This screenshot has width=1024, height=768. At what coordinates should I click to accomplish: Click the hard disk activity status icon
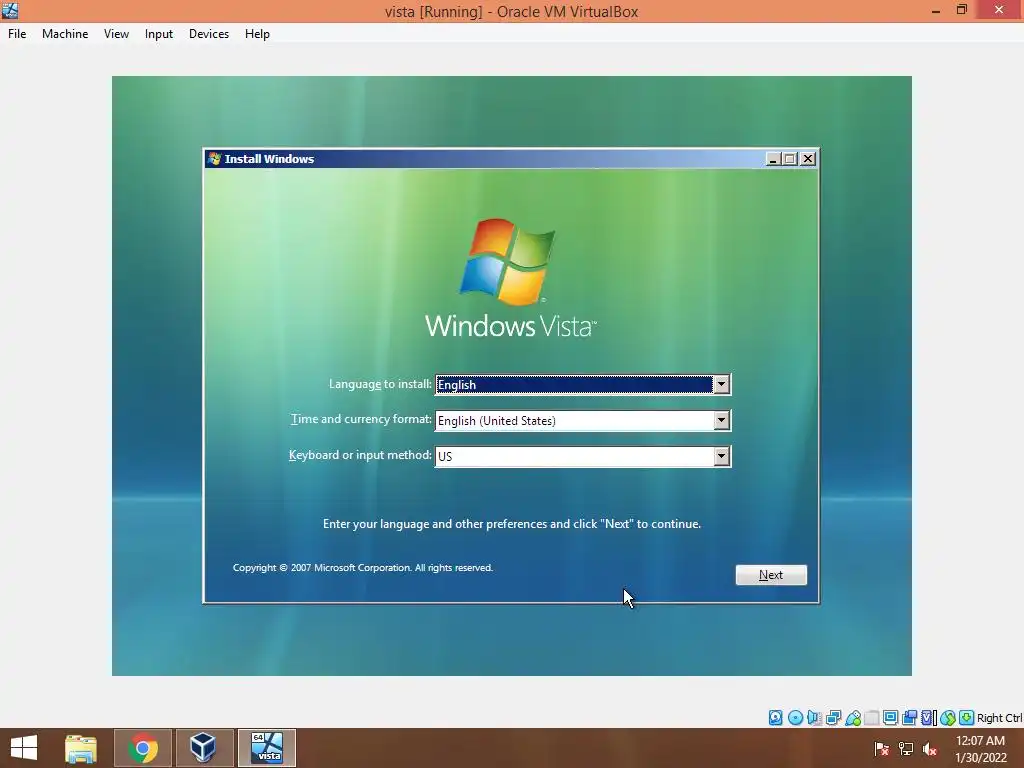point(775,718)
